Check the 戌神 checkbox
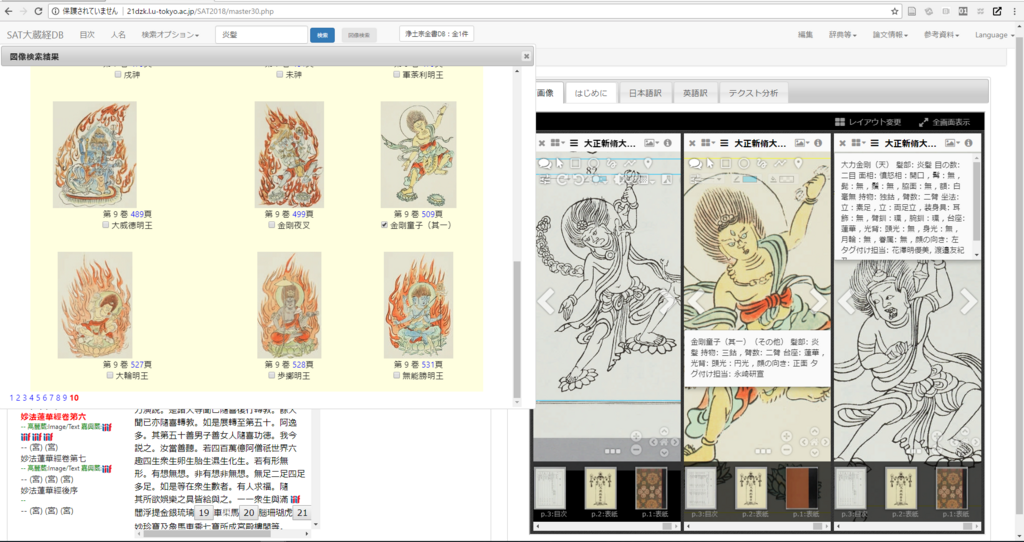Viewport: 1024px width, 542px height. 118,74
